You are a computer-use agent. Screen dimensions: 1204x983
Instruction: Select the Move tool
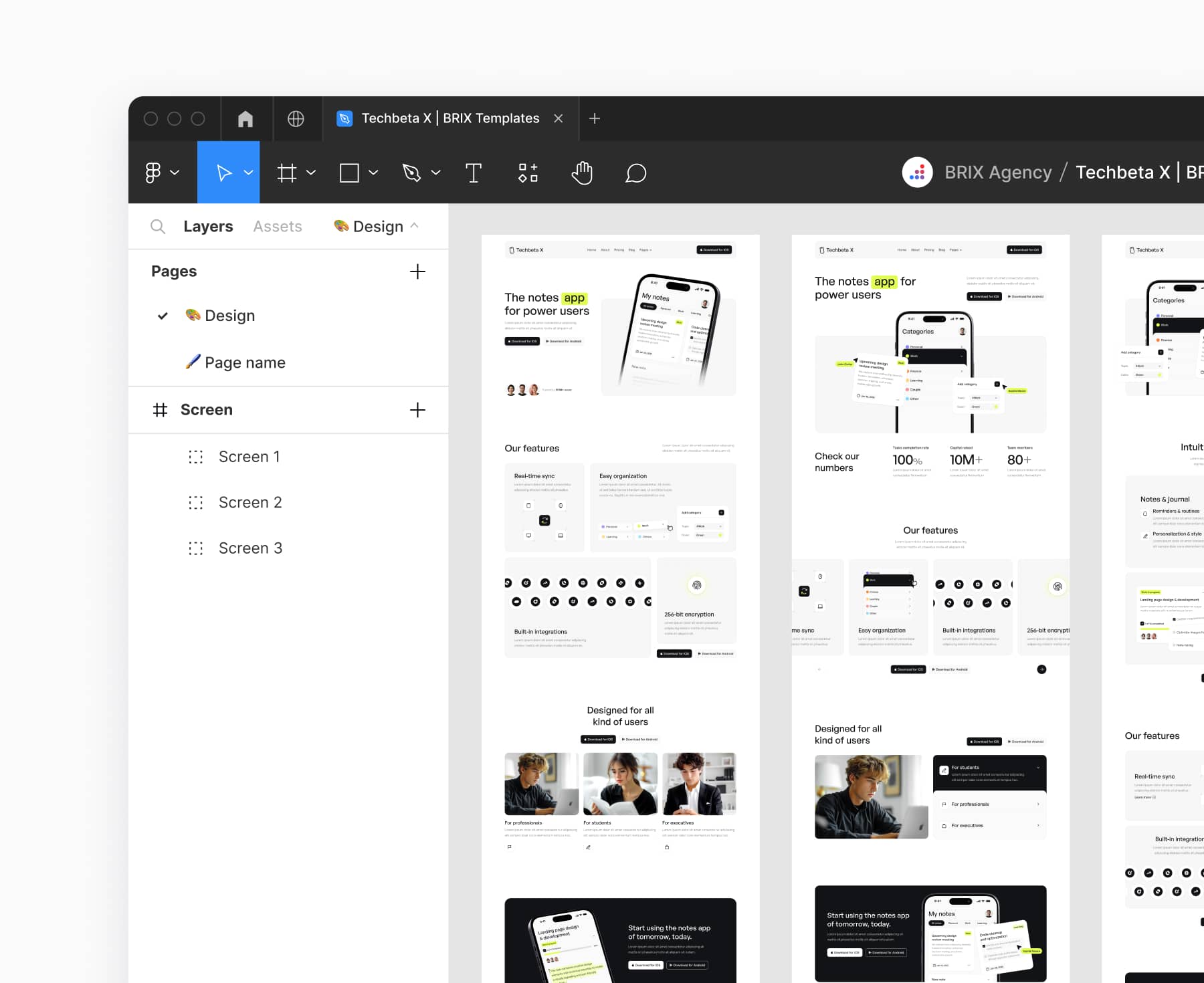point(223,173)
